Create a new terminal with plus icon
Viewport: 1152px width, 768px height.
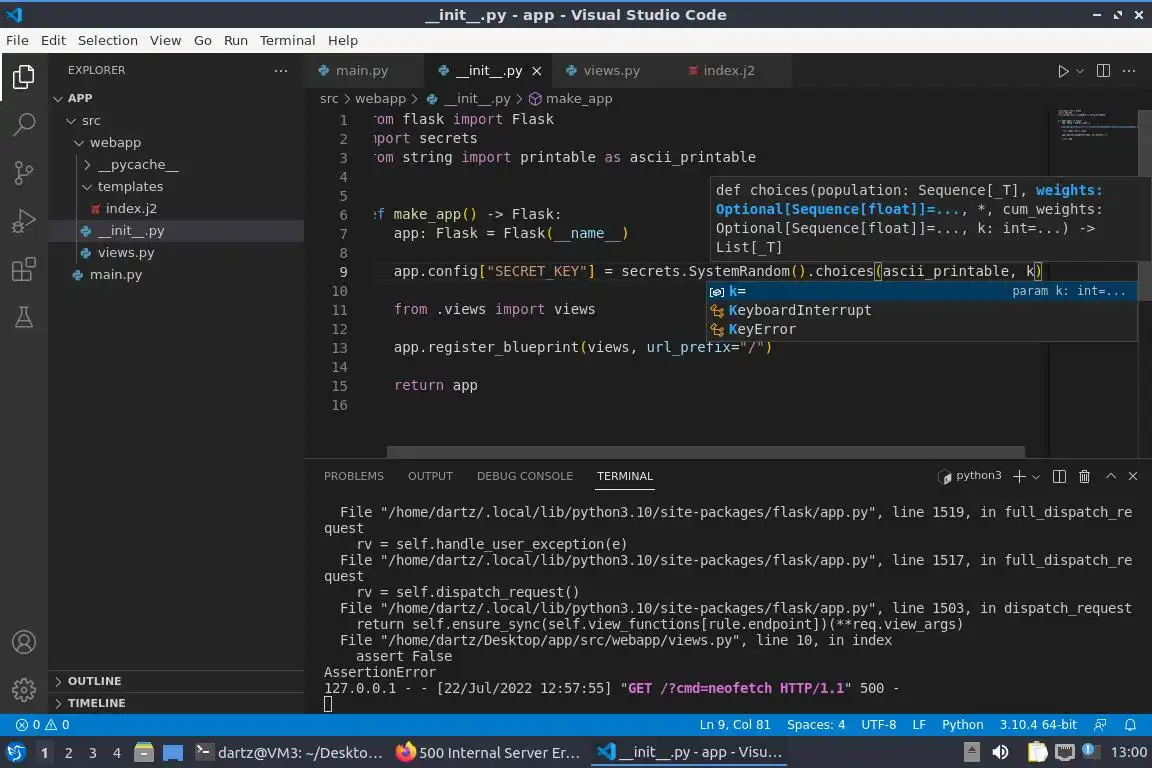click(x=1019, y=476)
